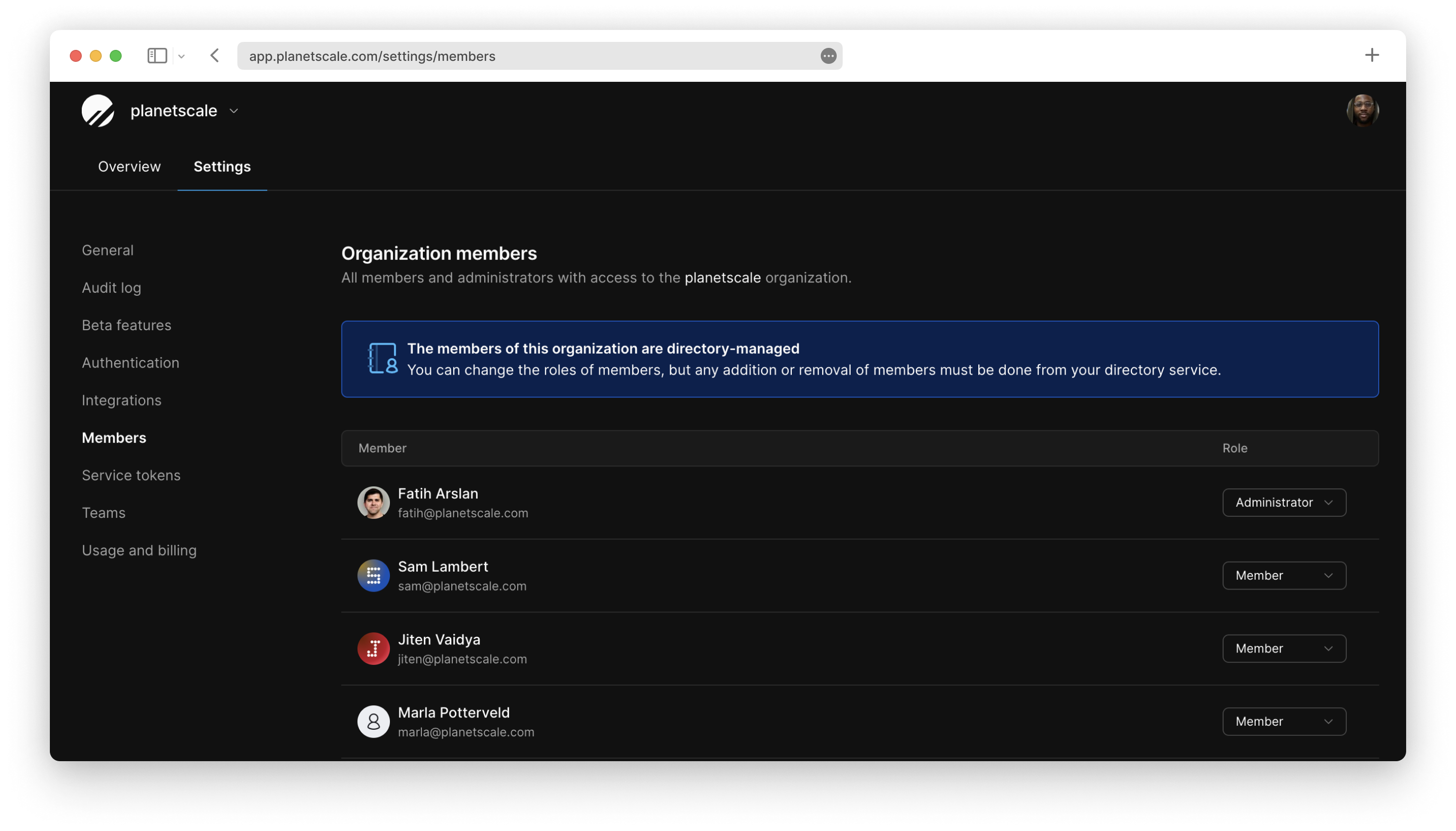Click the directory-managed address book icon

[x=382, y=359]
